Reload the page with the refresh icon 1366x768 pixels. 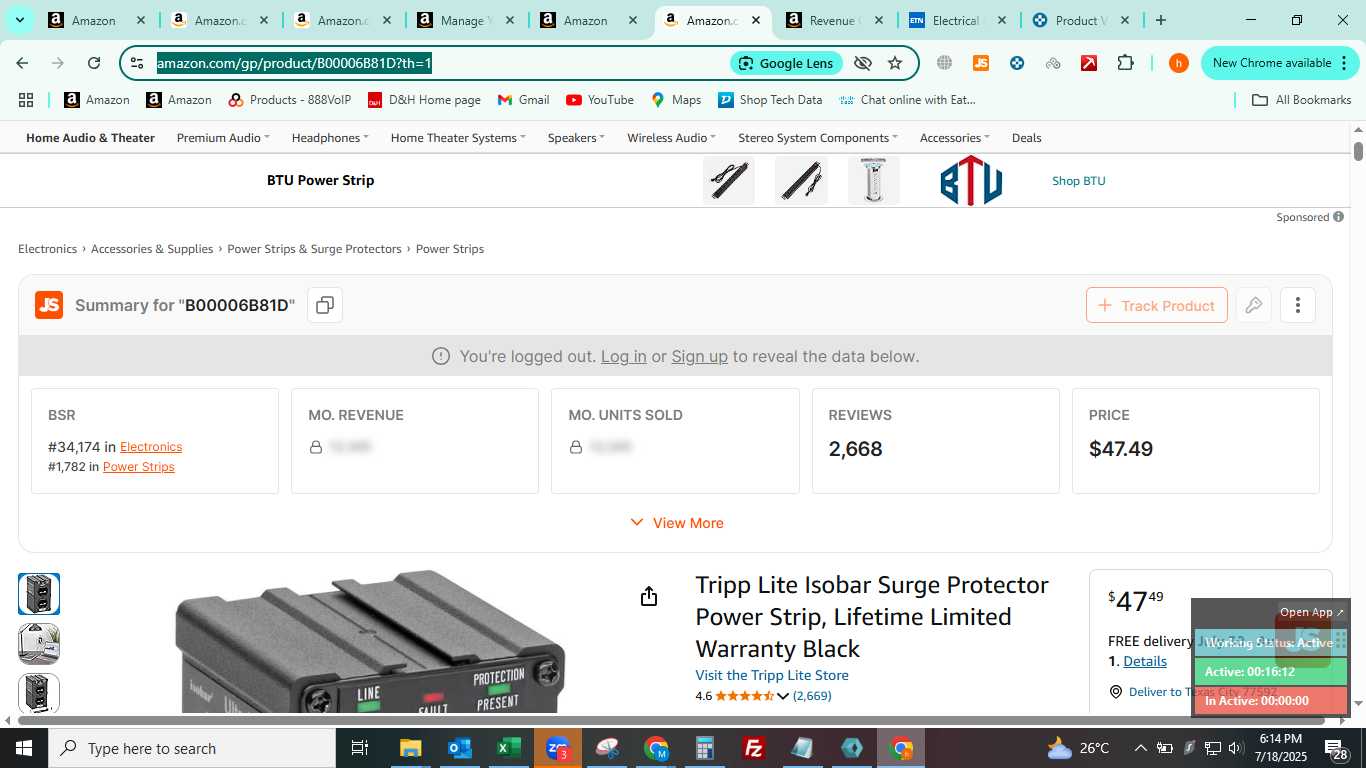tap(94, 63)
